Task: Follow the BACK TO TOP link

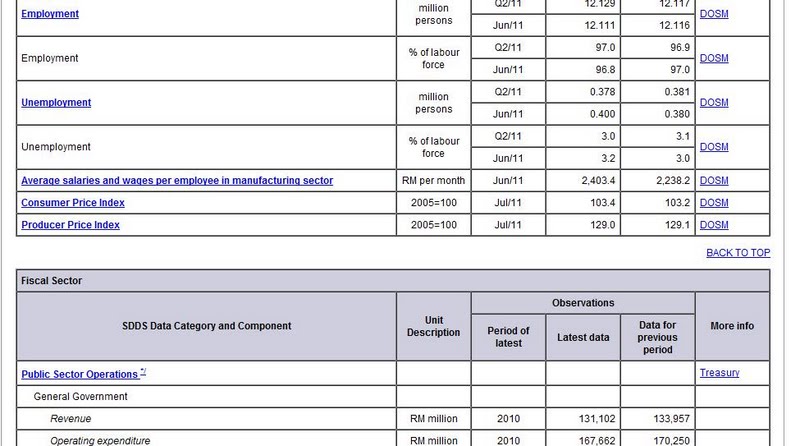Action: pos(738,253)
